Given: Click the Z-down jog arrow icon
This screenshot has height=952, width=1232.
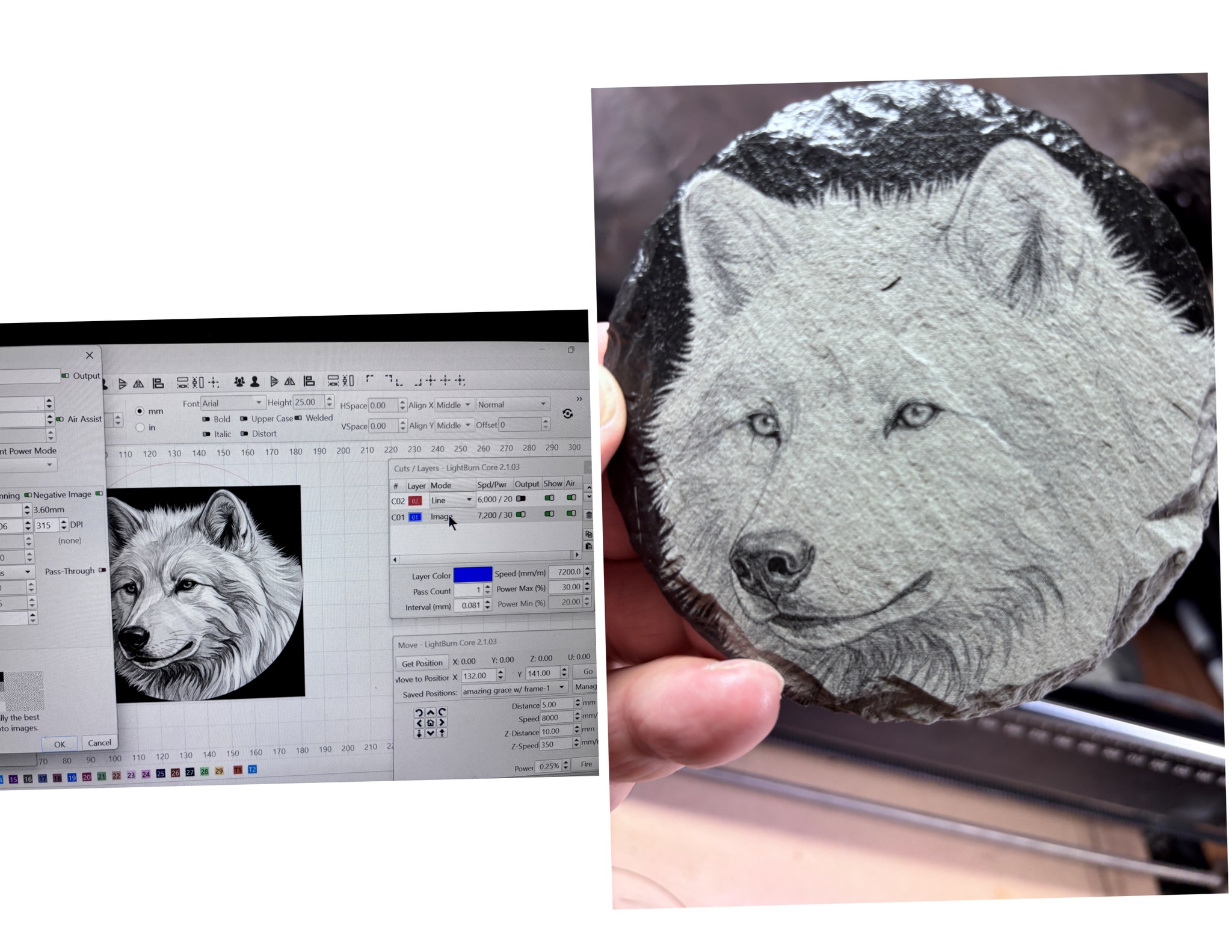Looking at the screenshot, I should pyautogui.click(x=419, y=734).
